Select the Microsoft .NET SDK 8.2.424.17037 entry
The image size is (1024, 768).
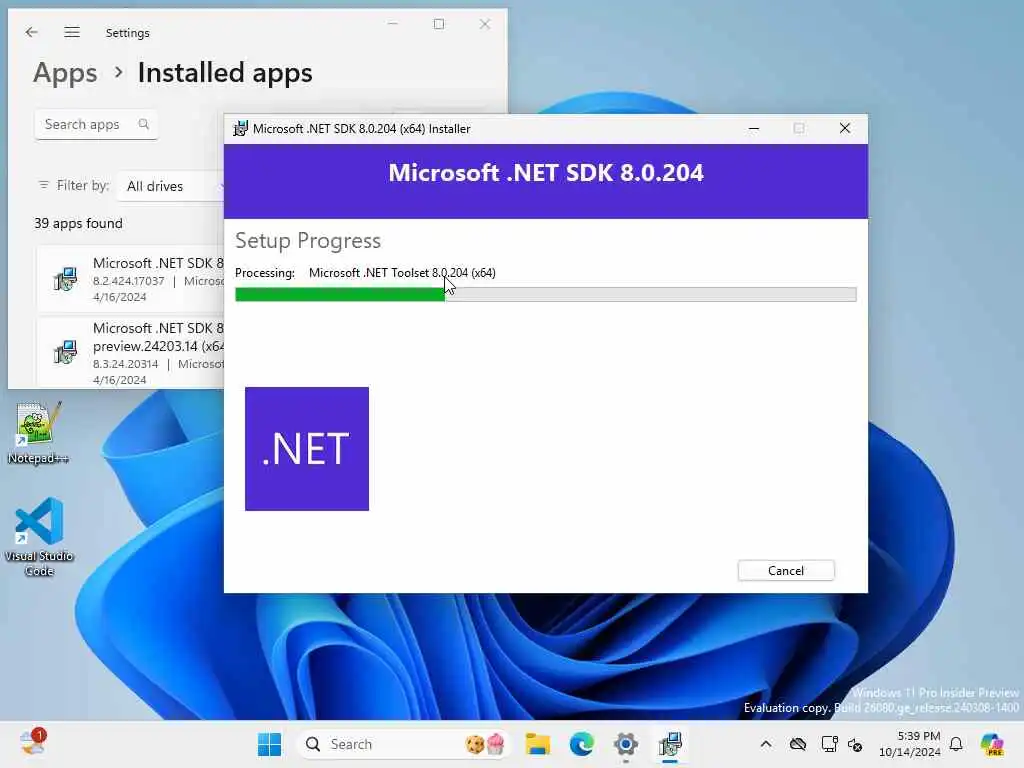131,279
